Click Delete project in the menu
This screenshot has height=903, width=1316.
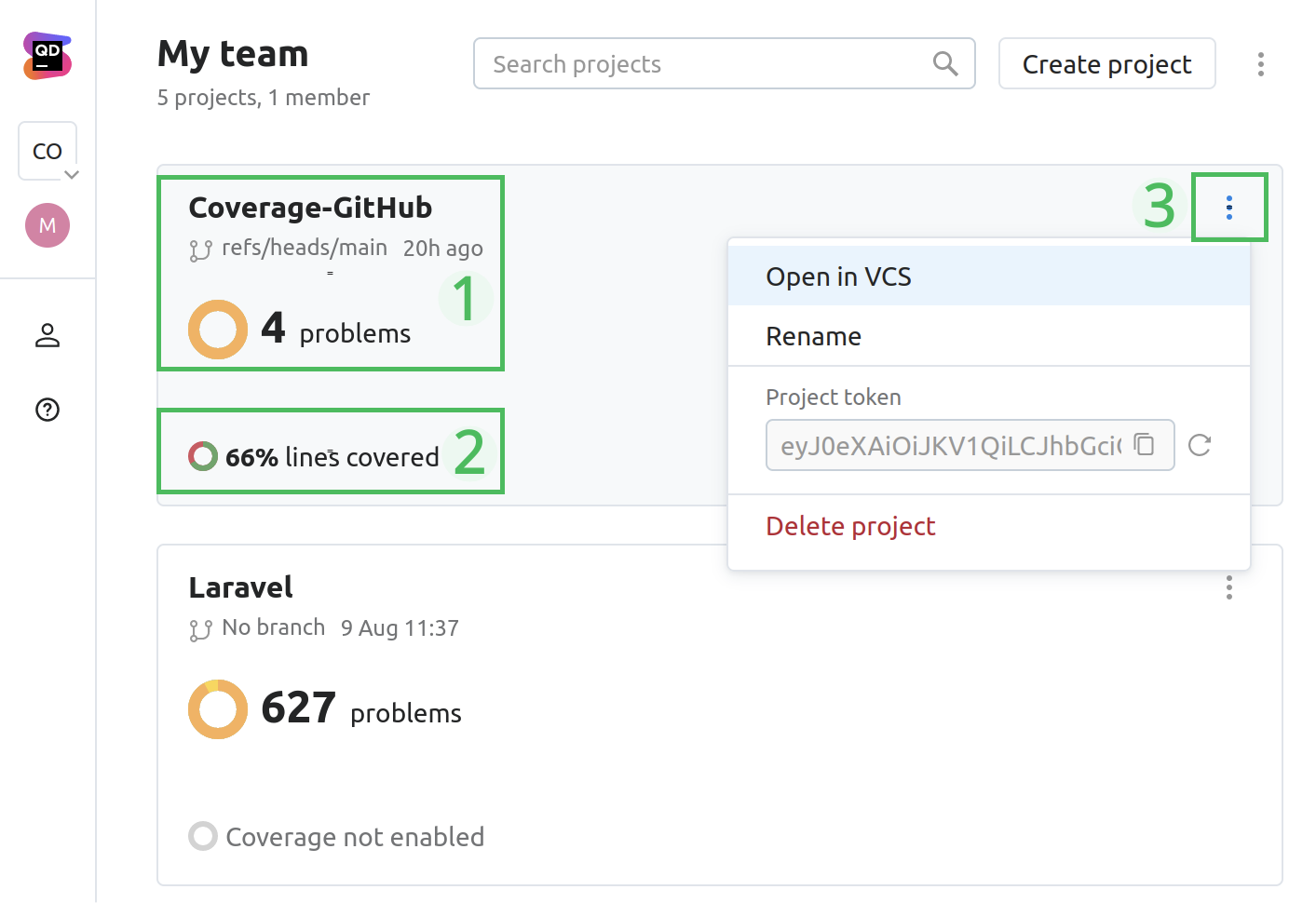pyautogui.click(x=850, y=526)
